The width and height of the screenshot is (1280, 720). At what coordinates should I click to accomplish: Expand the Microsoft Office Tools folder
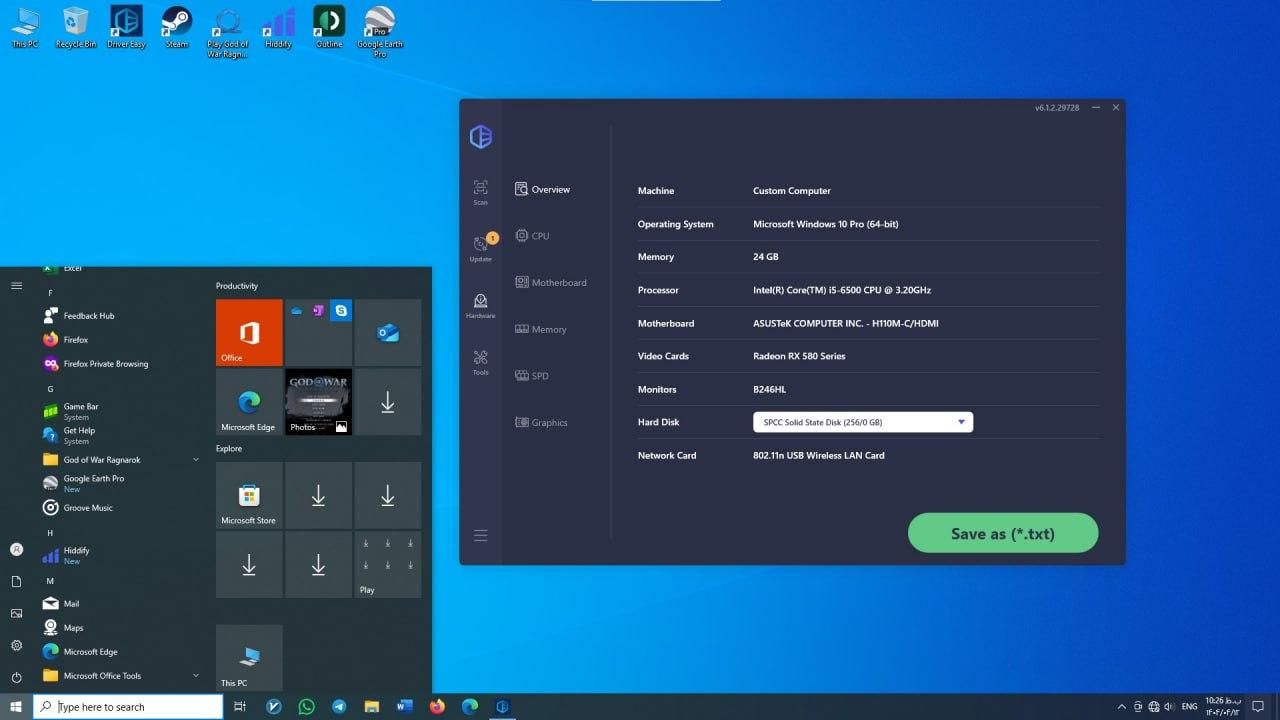click(x=120, y=676)
